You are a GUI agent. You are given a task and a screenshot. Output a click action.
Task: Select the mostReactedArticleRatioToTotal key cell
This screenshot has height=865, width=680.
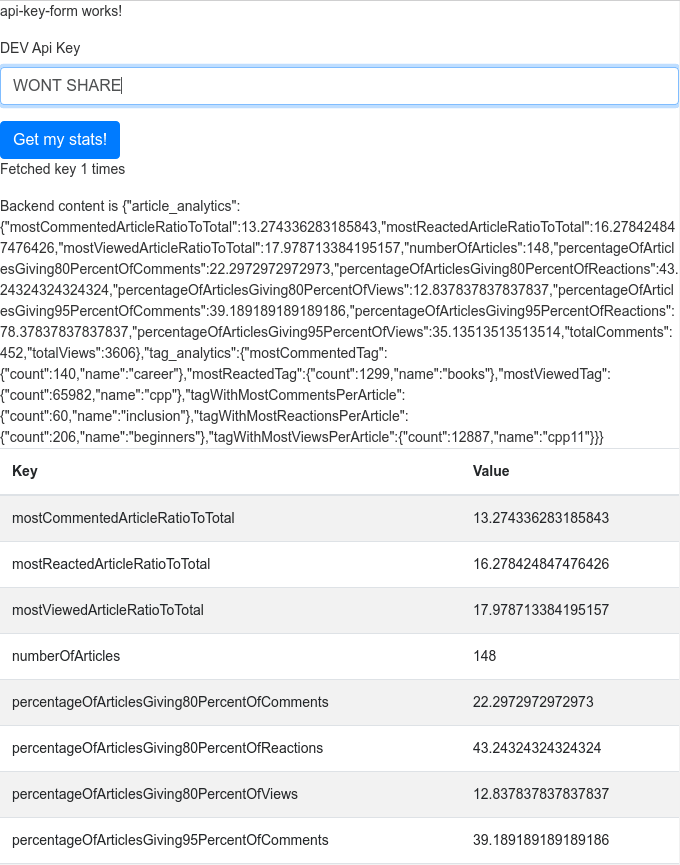pyautogui.click(x=111, y=564)
